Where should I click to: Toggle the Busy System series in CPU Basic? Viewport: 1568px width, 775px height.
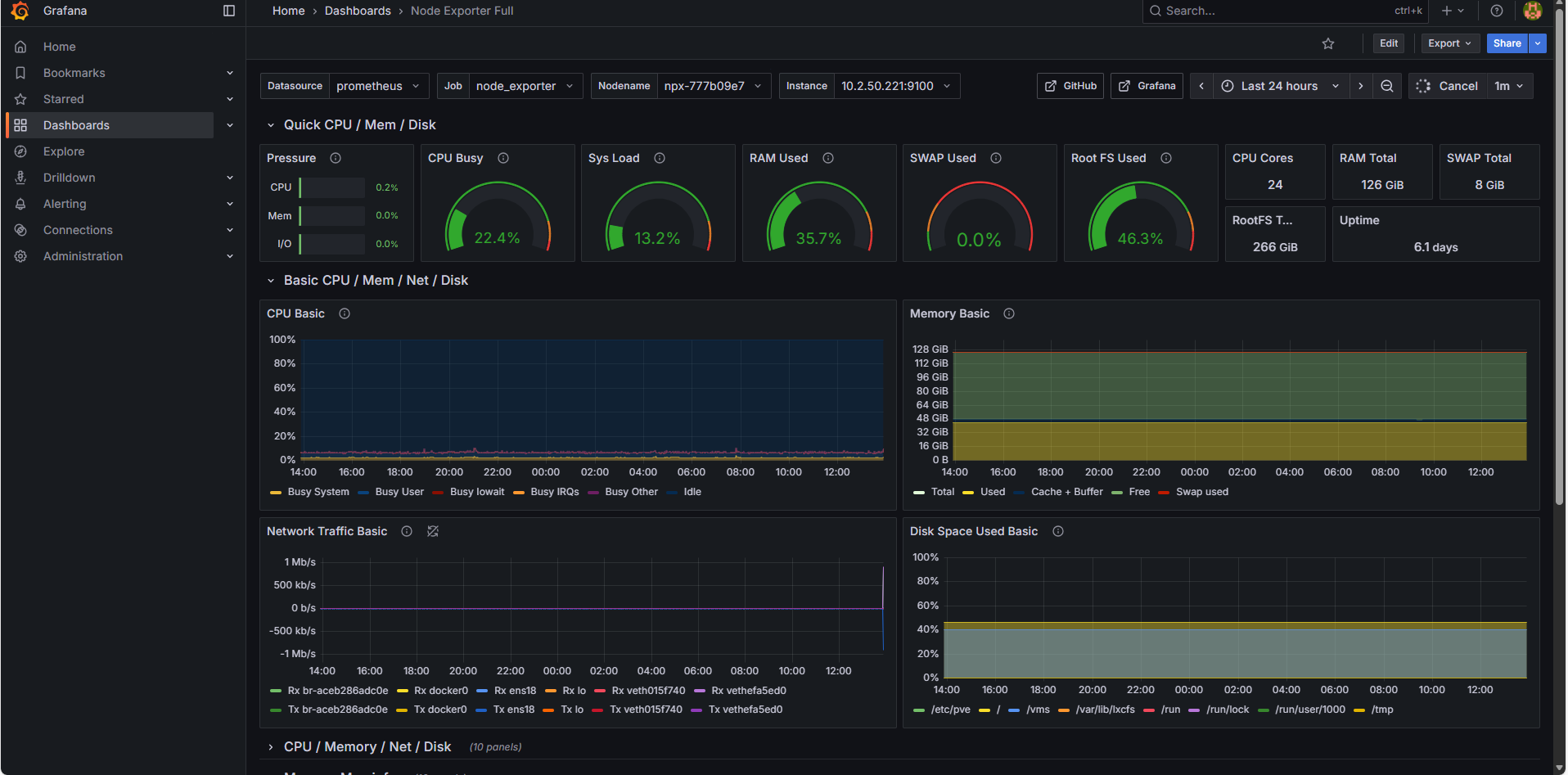pyautogui.click(x=318, y=492)
